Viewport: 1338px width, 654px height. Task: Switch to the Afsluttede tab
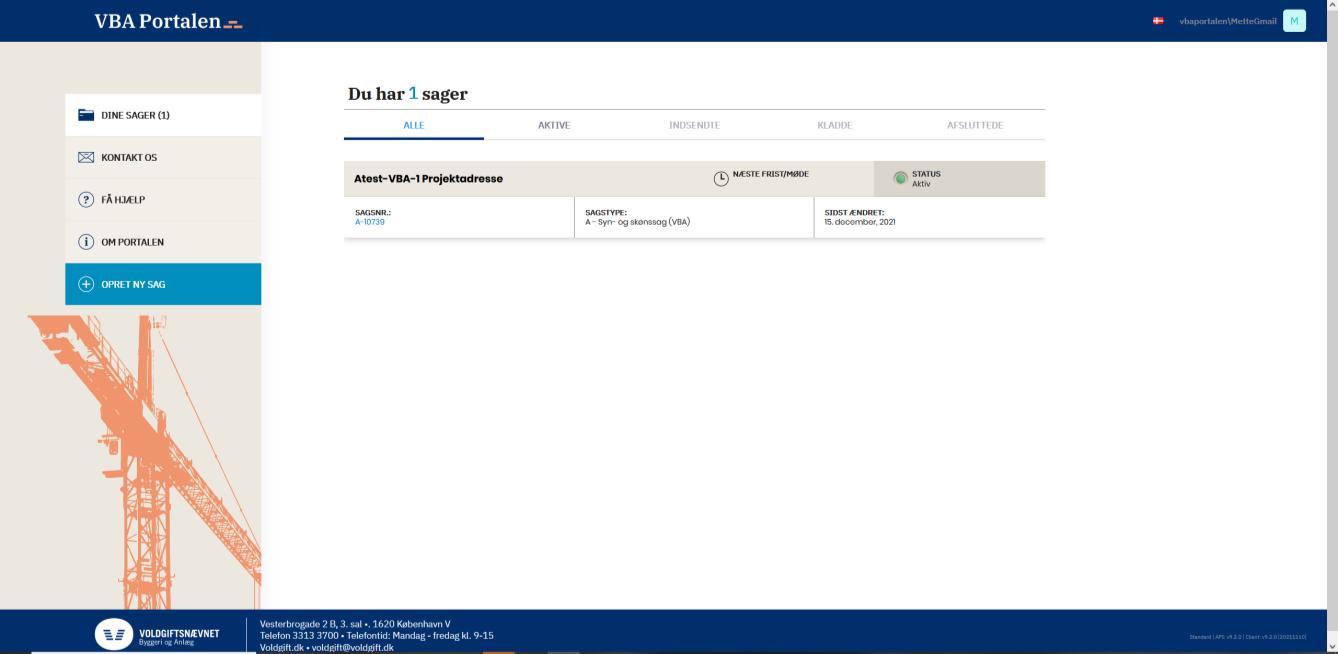975,125
